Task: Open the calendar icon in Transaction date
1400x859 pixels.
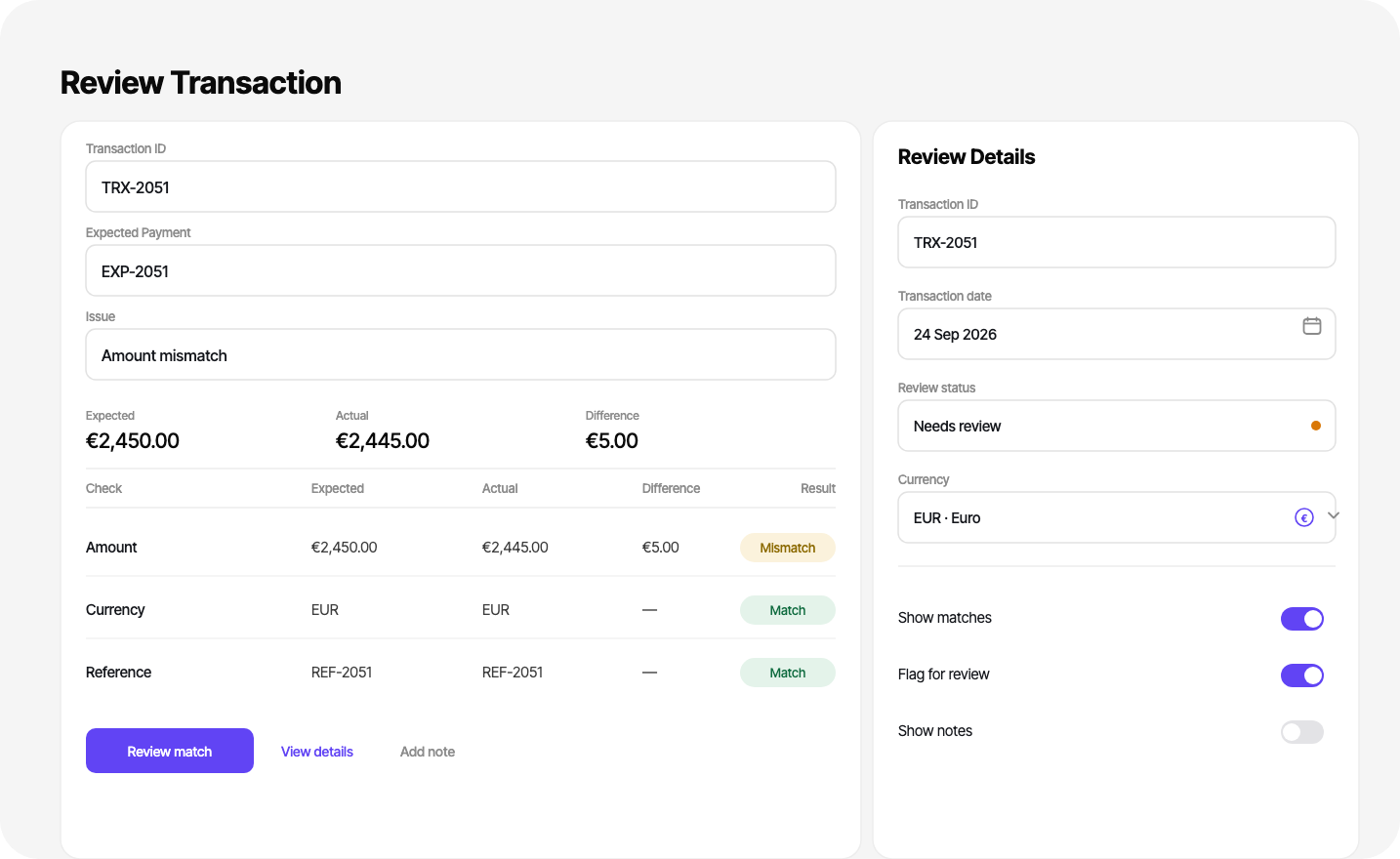Action: (x=1312, y=326)
